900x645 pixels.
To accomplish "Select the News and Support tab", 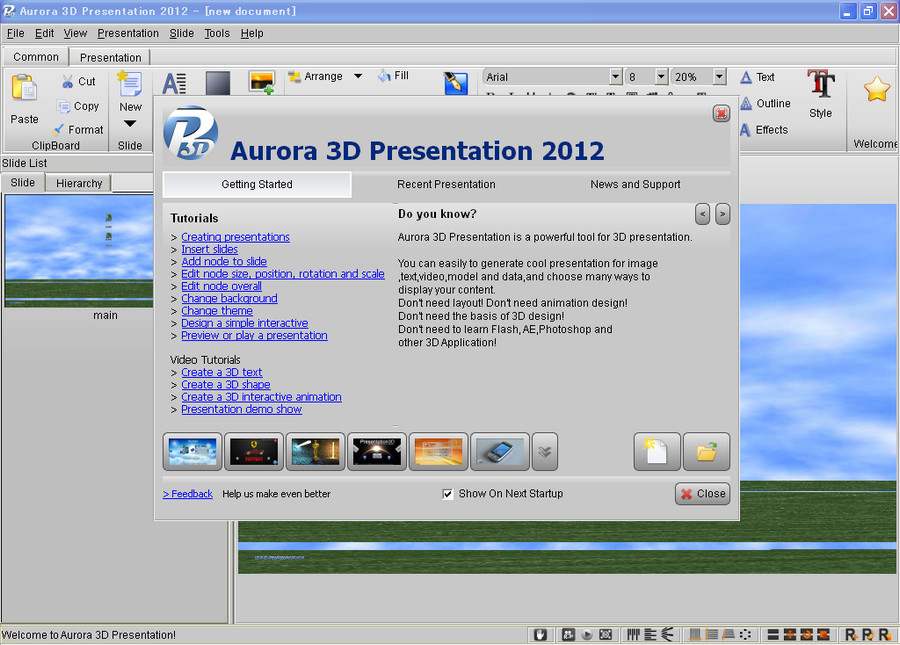I will point(635,184).
